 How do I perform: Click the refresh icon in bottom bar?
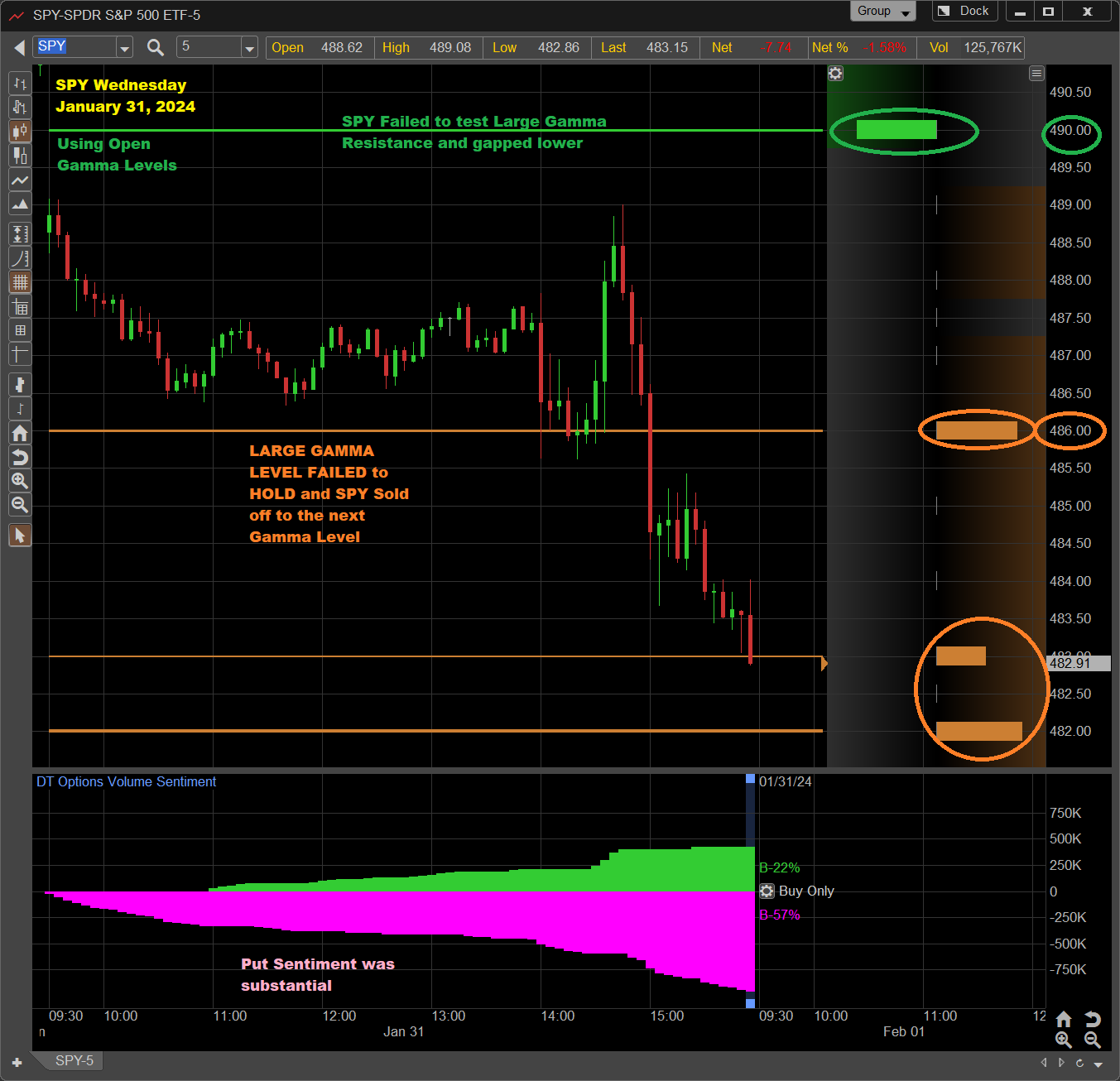[1079, 1063]
